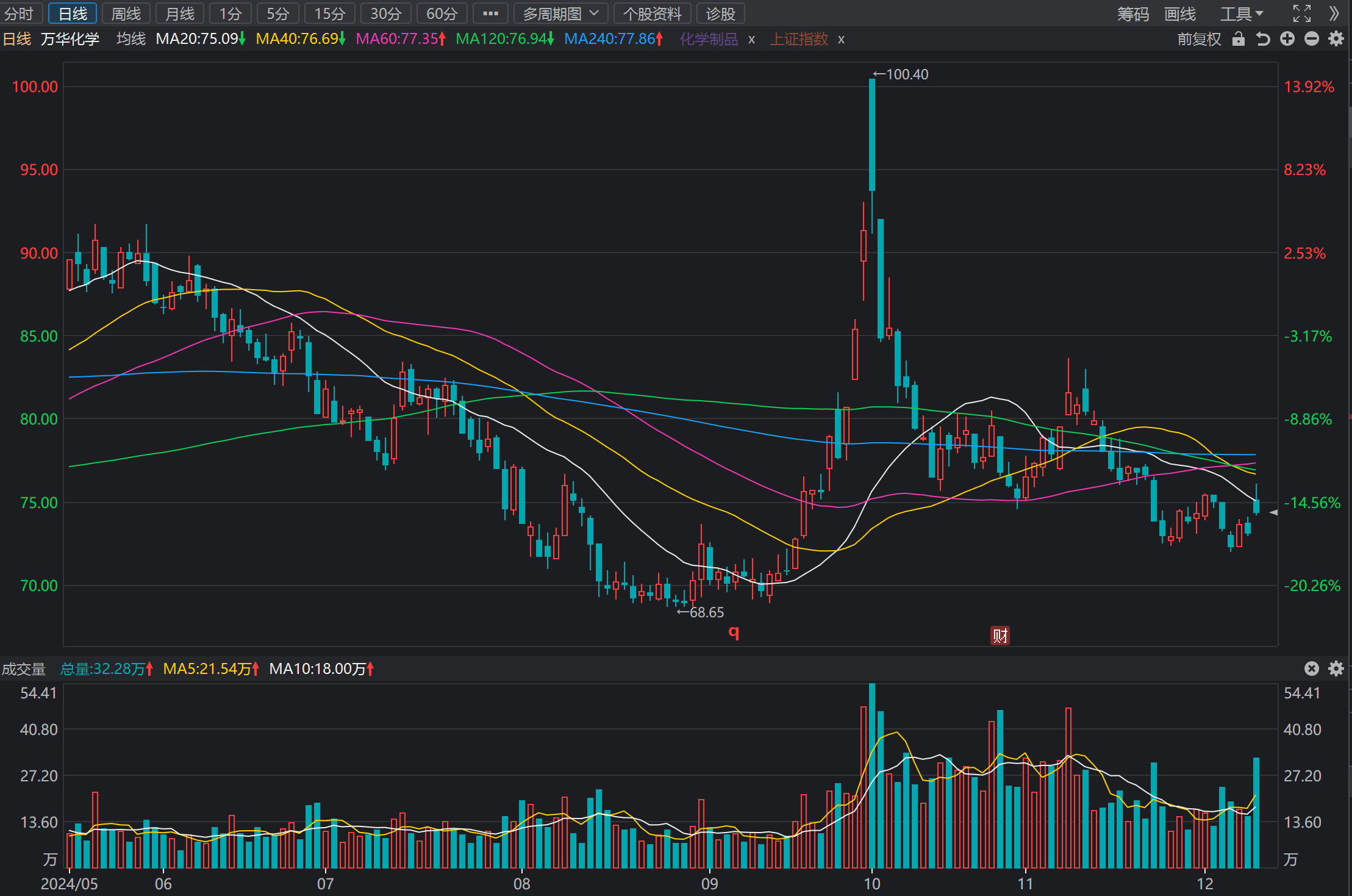This screenshot has width=1352, height=896.
Task: Open 个股资料 stock information
Action: tap(653, 13)
